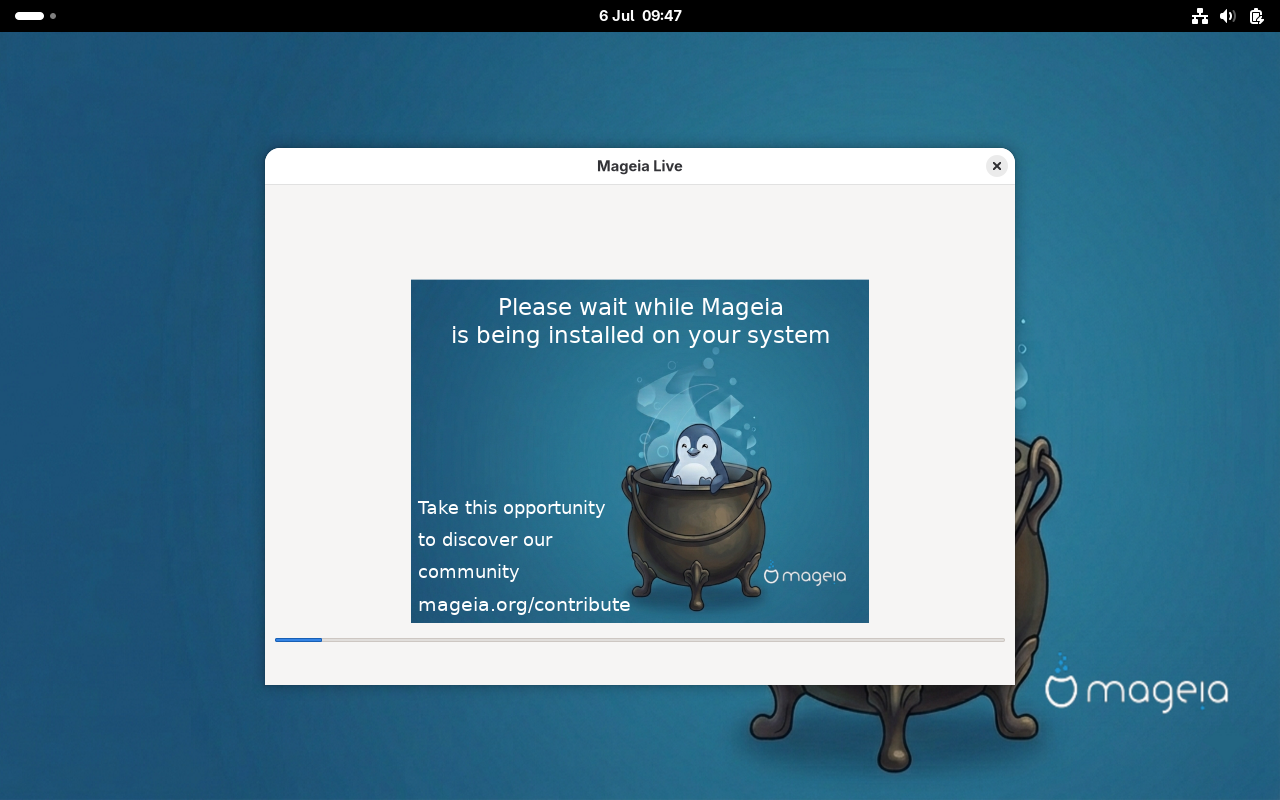Click 'Please wait while Mageia' heading
The height and width of the screenshot is (800, 1280).
coord(640,307)
